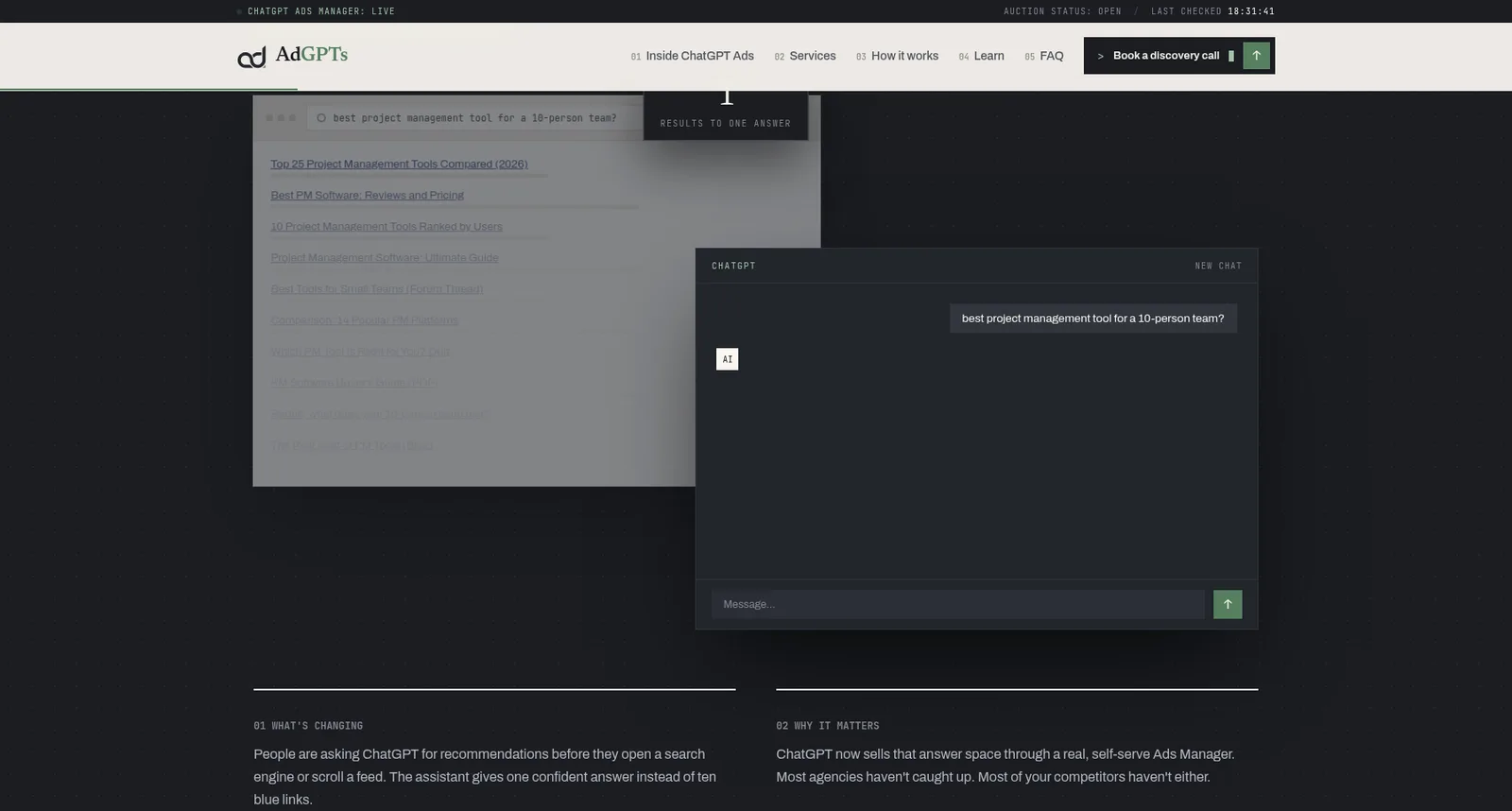Click the Results to One Answer counter label
1512x811 pixels.
[x=726, y=123]
